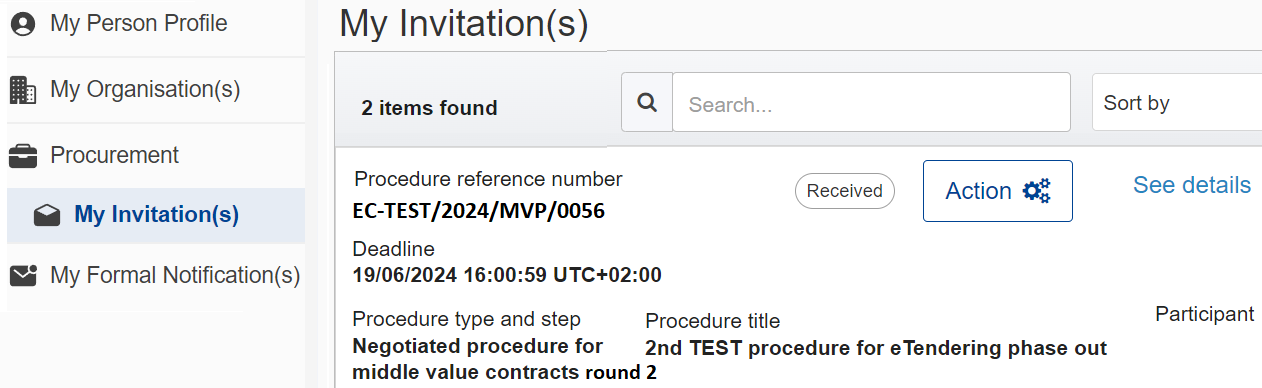Click the organisation building icon
The height and width of the screenshot is (388, 1262).
coord(22,90)
